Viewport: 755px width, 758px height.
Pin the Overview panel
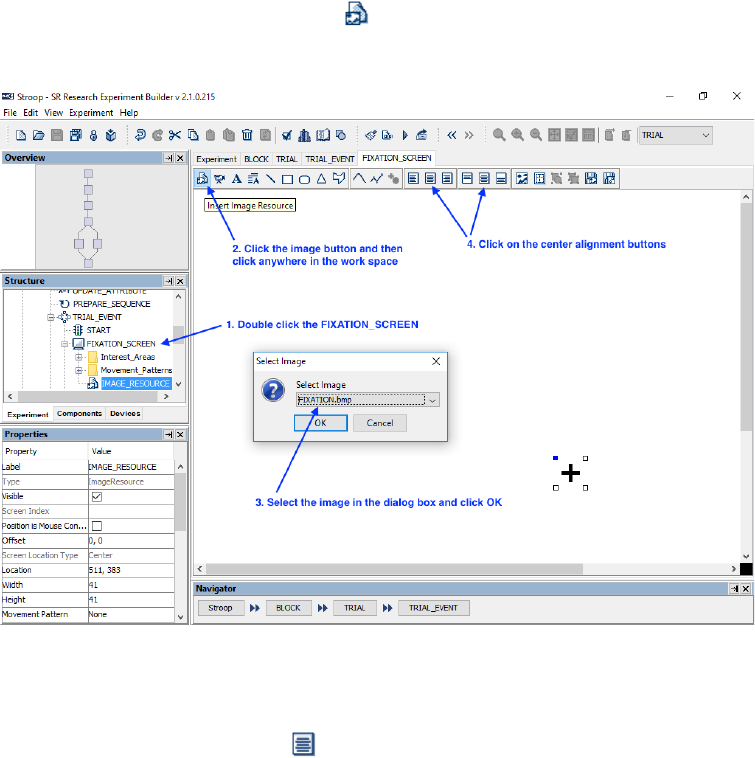tap(168, 158)
